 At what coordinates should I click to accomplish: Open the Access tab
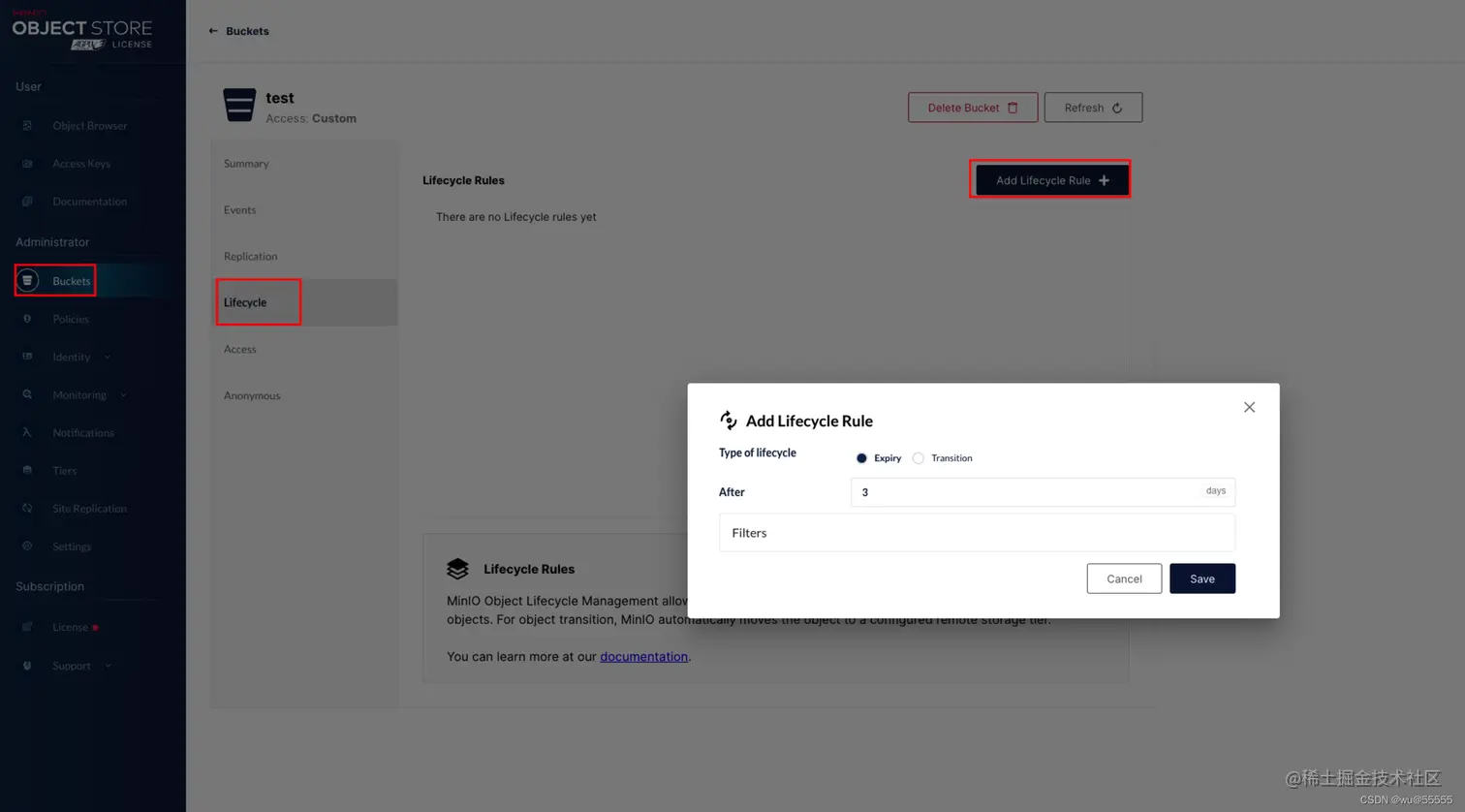point(303,349)
